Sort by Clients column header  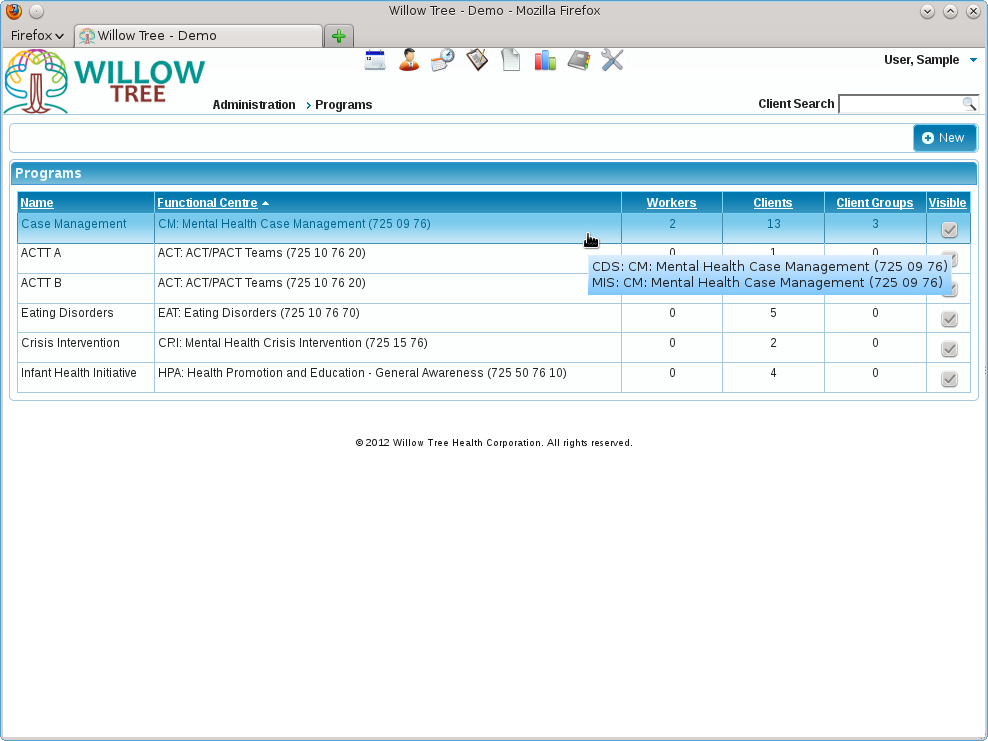[x=773, y=203]
